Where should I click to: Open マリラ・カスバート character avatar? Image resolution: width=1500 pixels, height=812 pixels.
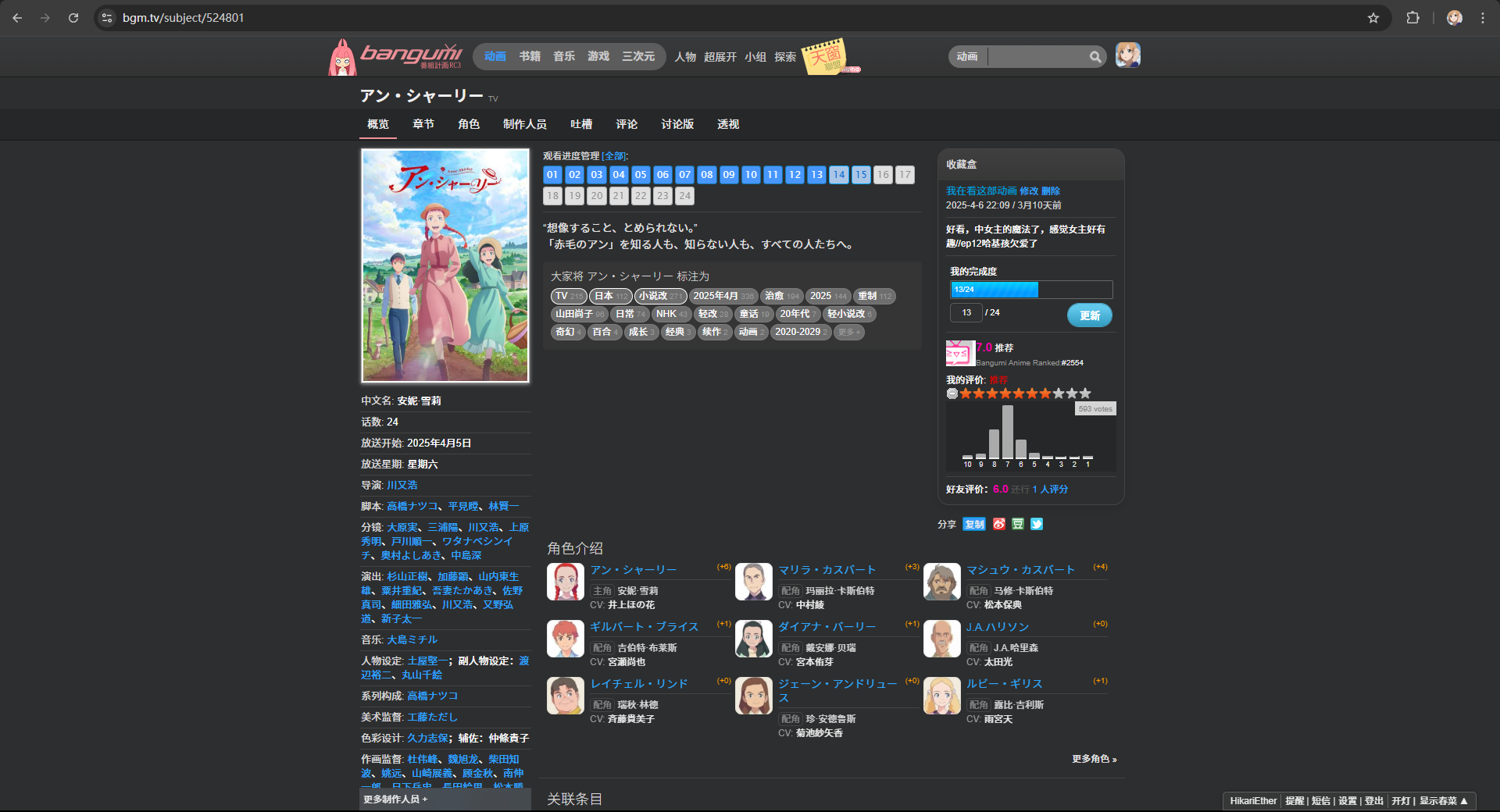coord(754,582)
